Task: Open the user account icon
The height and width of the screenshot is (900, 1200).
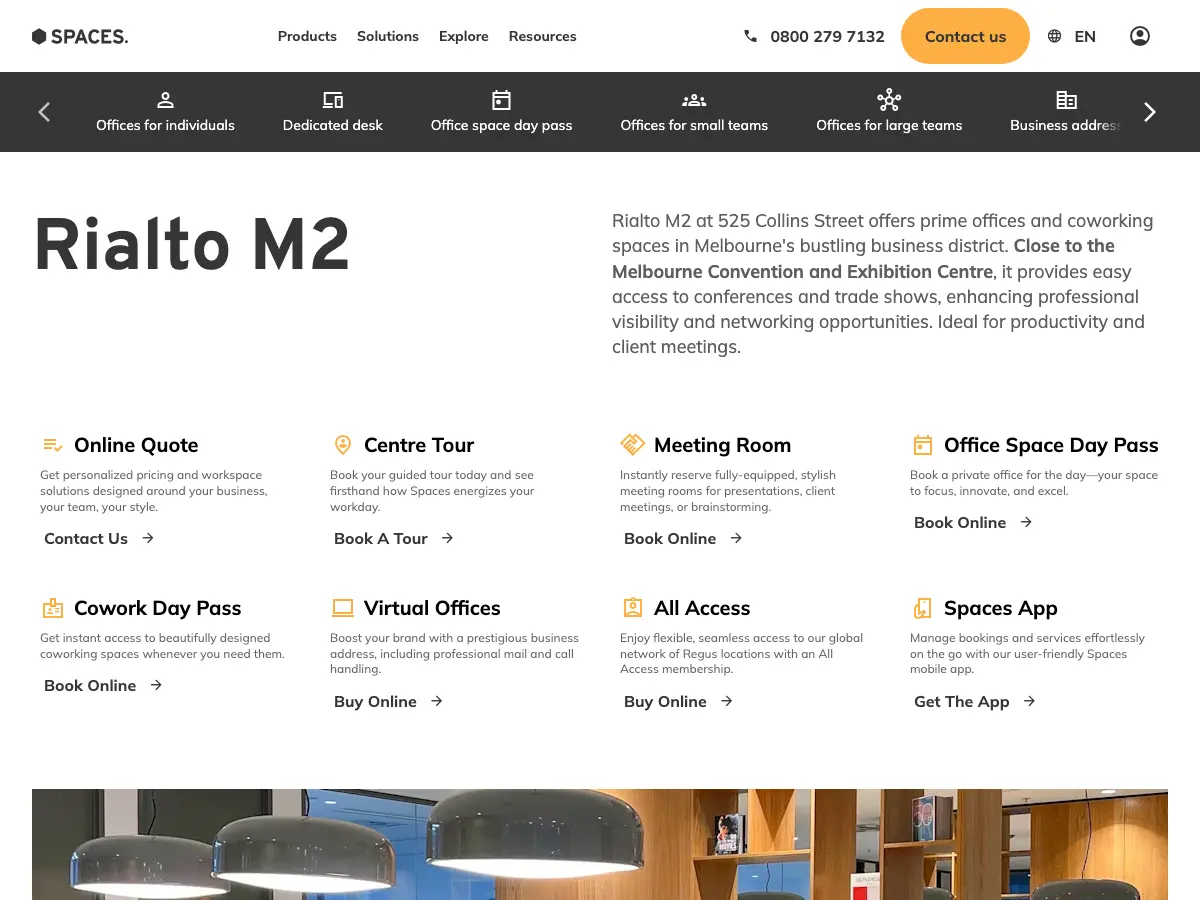Action: tap(1140, 36)
